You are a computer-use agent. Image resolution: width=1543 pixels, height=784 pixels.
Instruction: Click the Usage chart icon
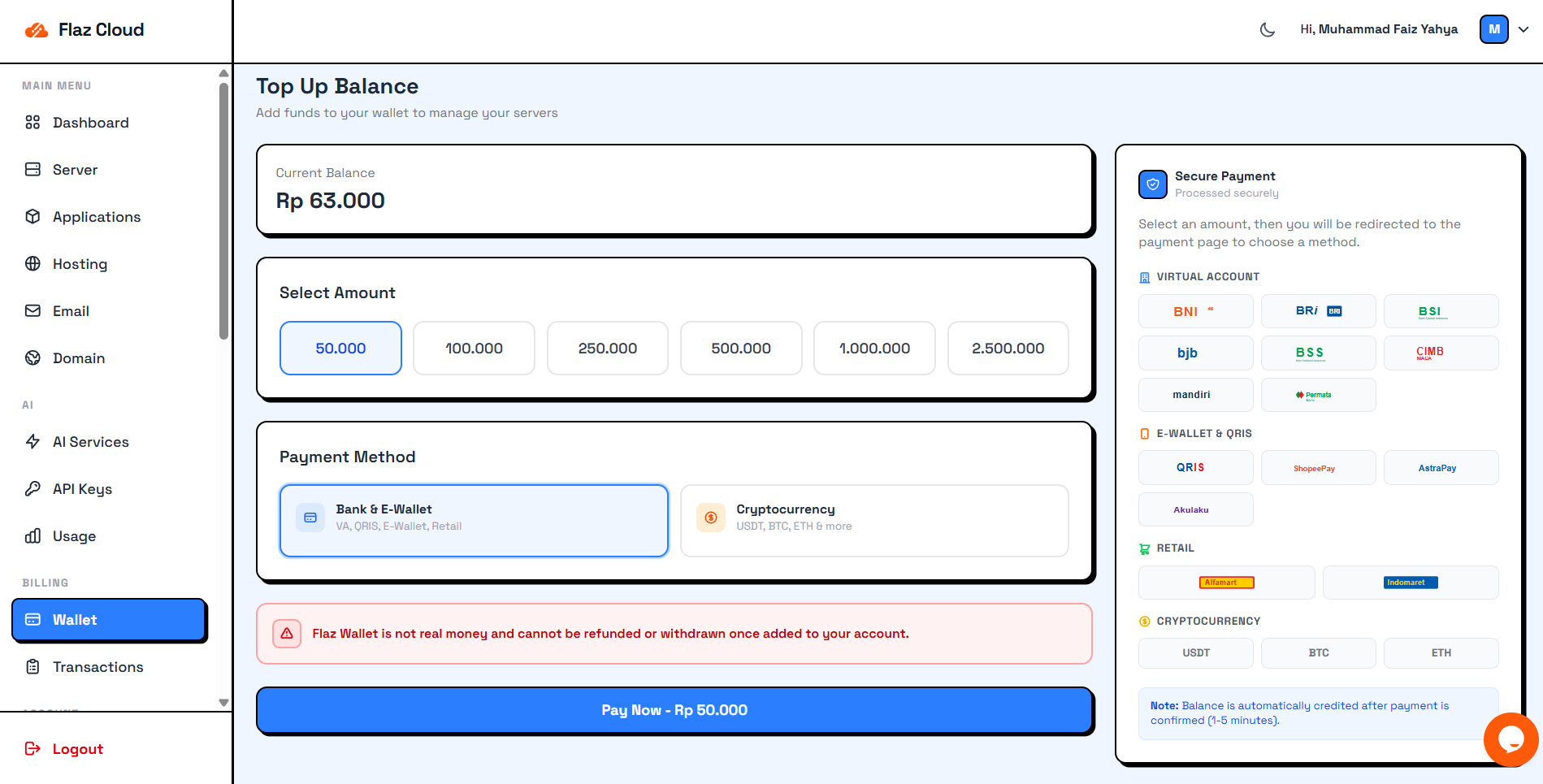pos(33,536)
